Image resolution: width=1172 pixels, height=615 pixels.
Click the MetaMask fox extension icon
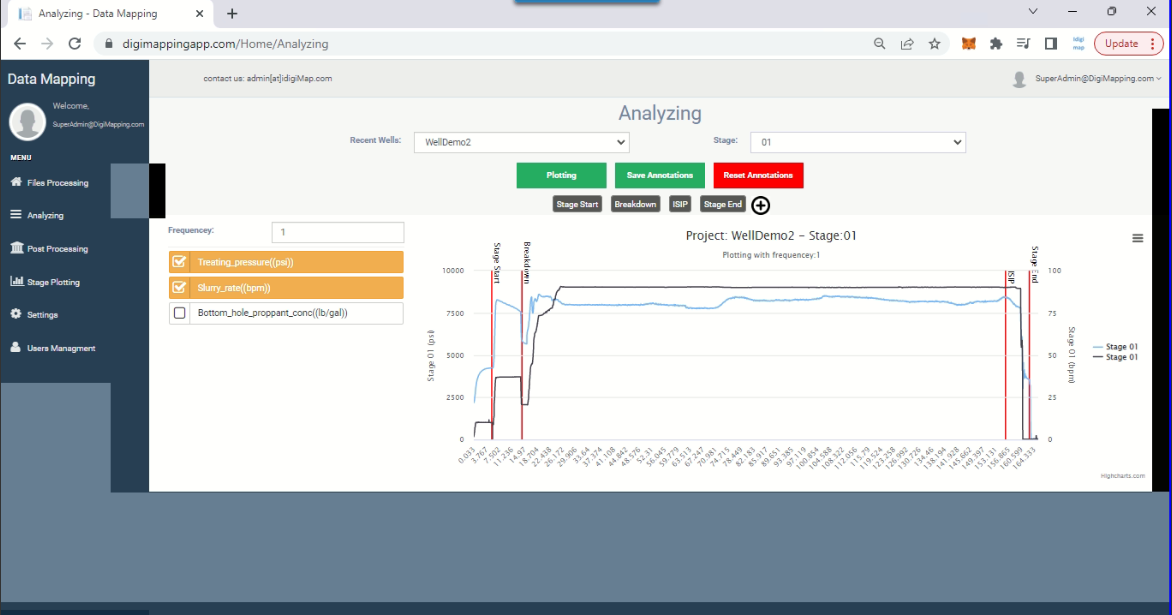coord(968,44)
